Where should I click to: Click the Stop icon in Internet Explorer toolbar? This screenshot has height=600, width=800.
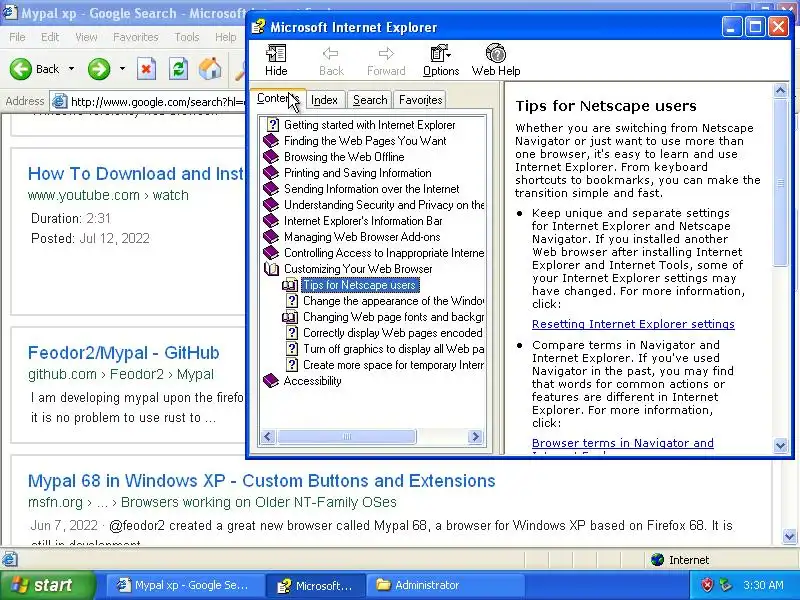tap(146, 69)
